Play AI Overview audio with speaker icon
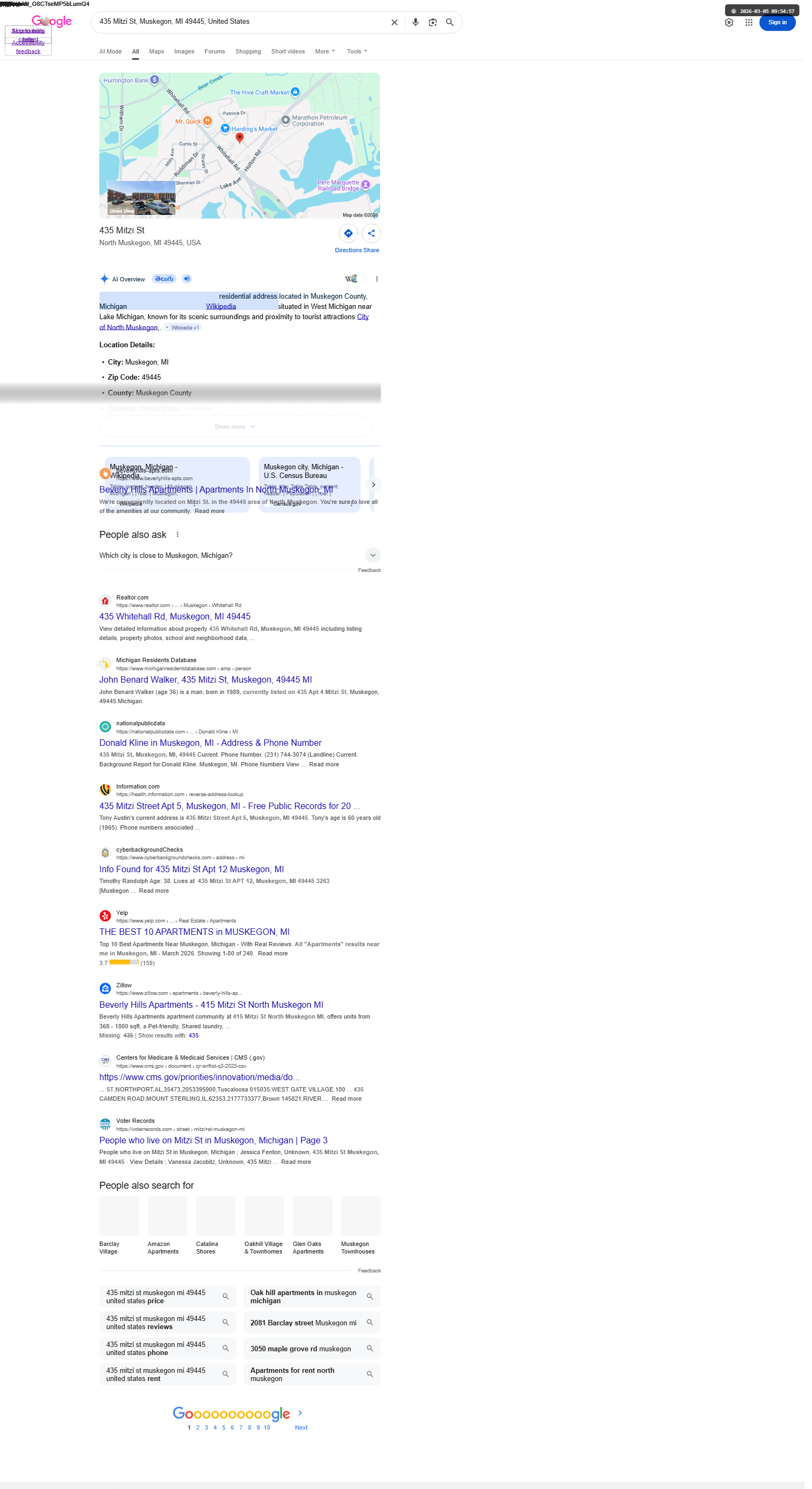812x1489 pixels. point(187,279)
